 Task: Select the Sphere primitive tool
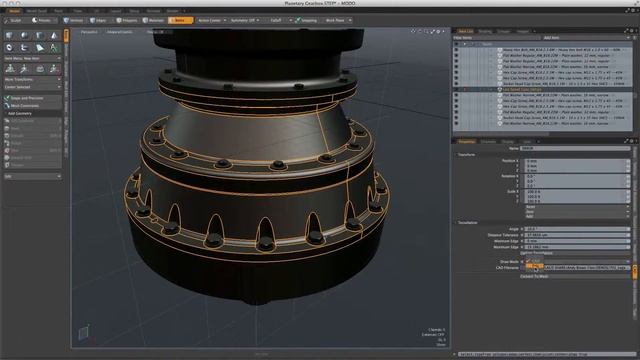24,36
